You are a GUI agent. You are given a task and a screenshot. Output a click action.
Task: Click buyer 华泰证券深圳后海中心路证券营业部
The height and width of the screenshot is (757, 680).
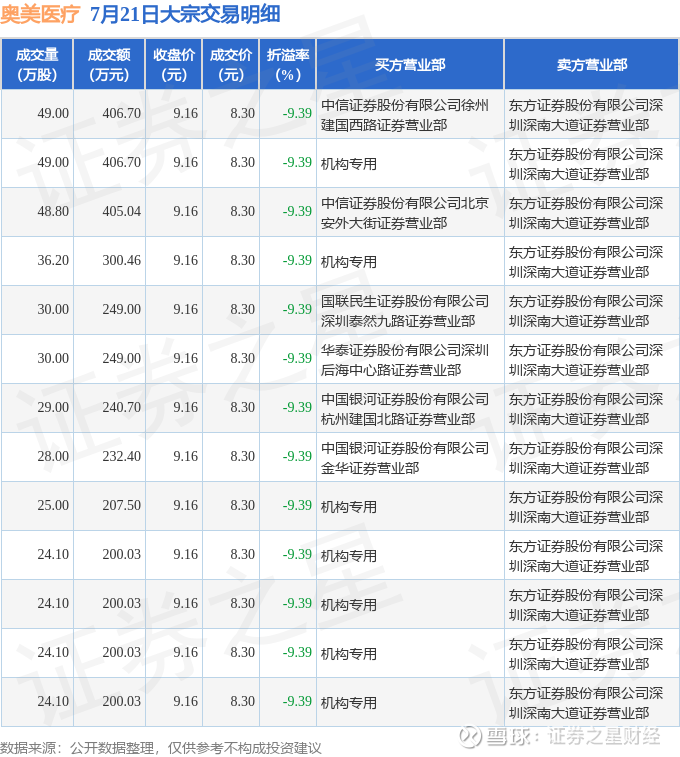point(405,360)
